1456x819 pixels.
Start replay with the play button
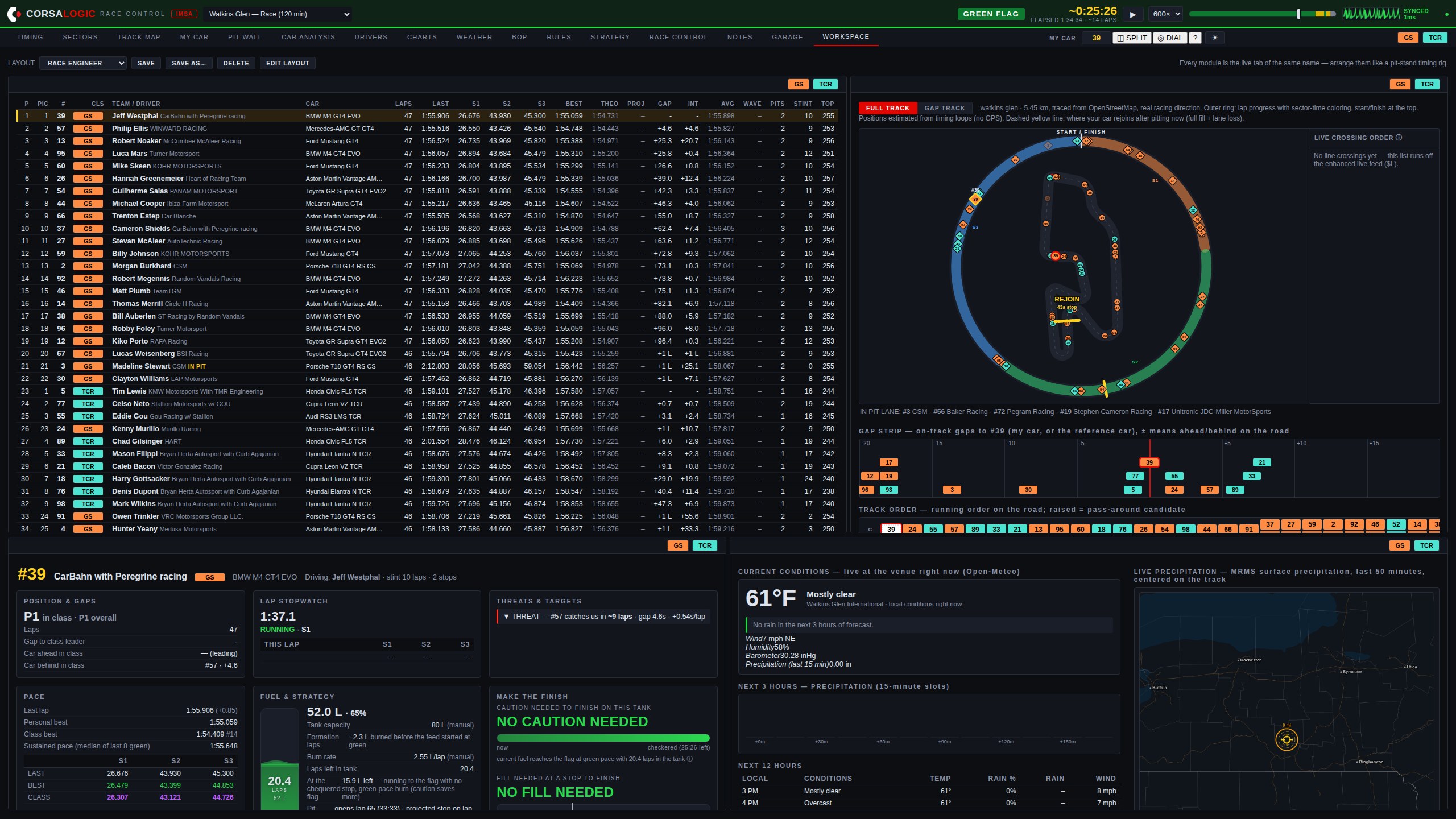coord(1132,14)
